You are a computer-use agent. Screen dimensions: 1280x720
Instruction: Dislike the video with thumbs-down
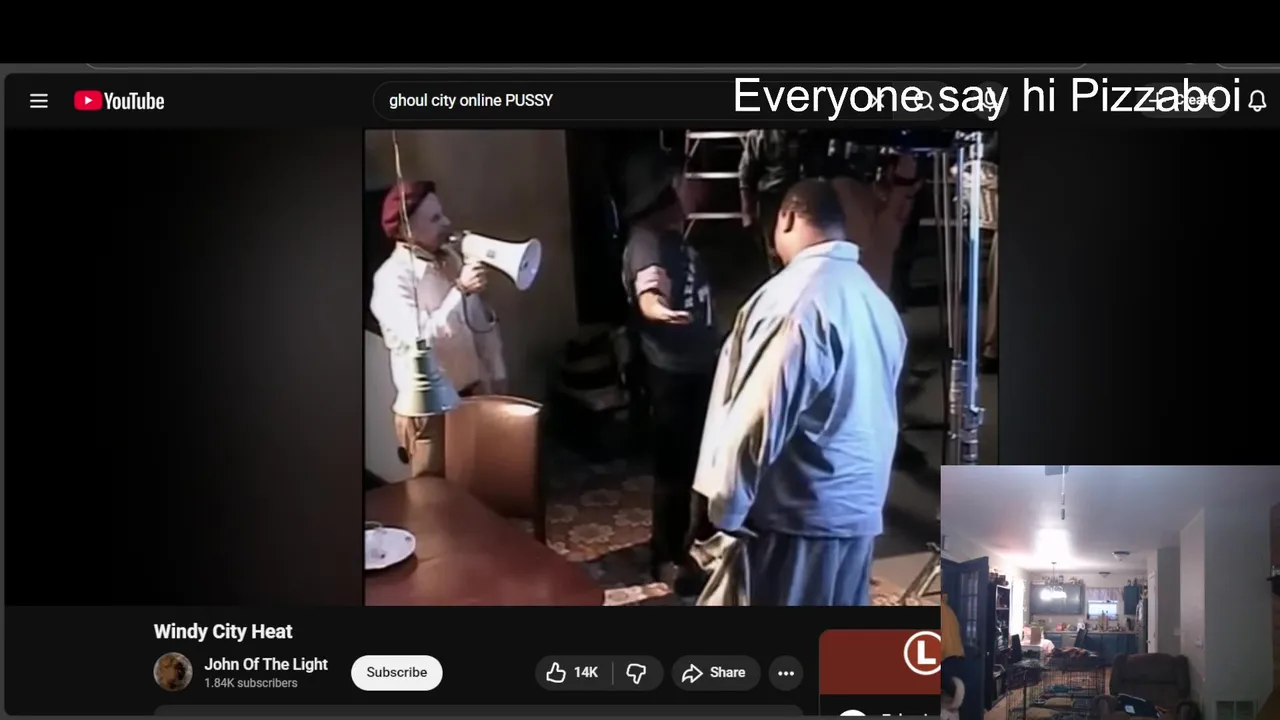coord(636,673)
